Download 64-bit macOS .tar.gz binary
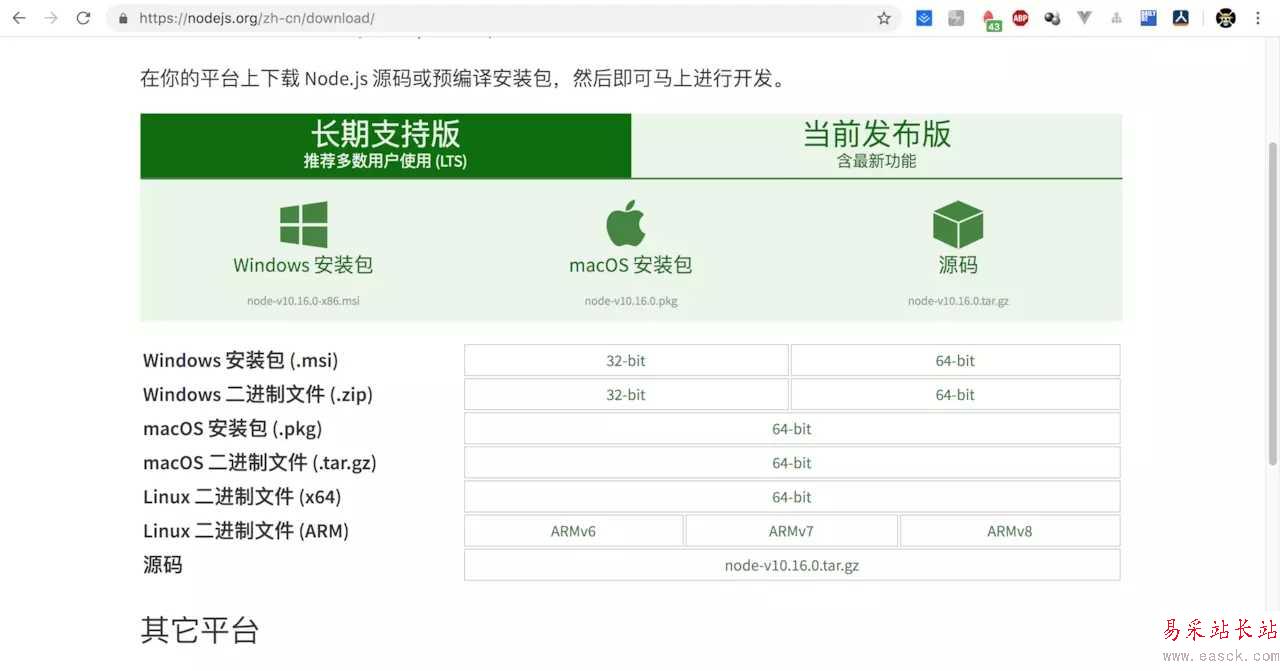The height and width of the screenshot is (671, 1280). pos(792,462)
